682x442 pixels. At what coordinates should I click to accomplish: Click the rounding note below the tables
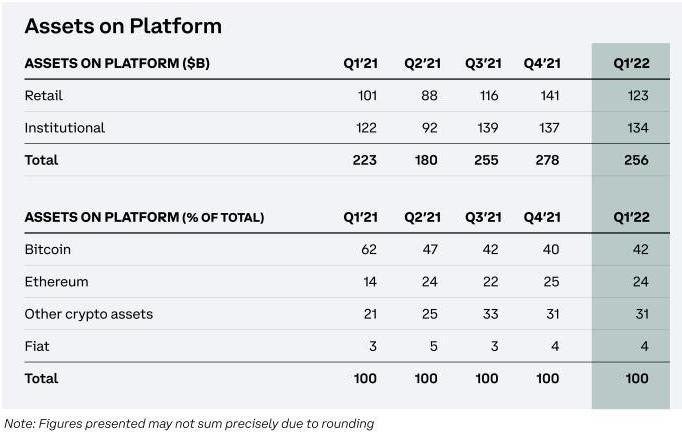point(189,424)
